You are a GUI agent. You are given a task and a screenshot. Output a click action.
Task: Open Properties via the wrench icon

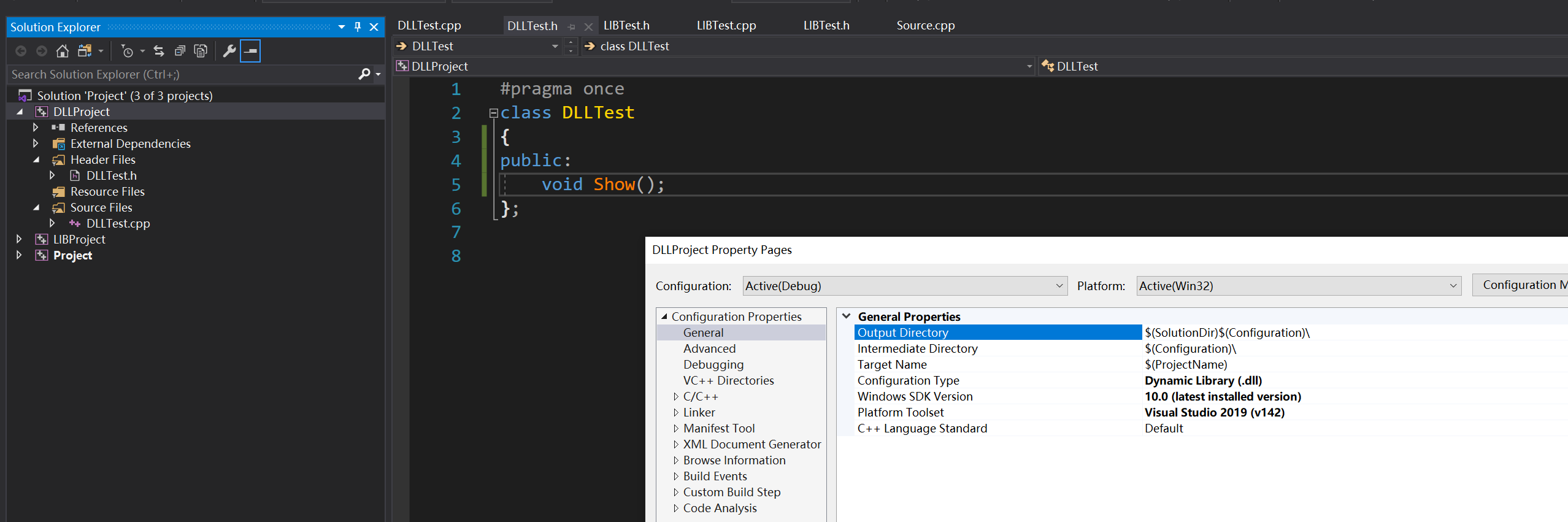tap(229, 51)
